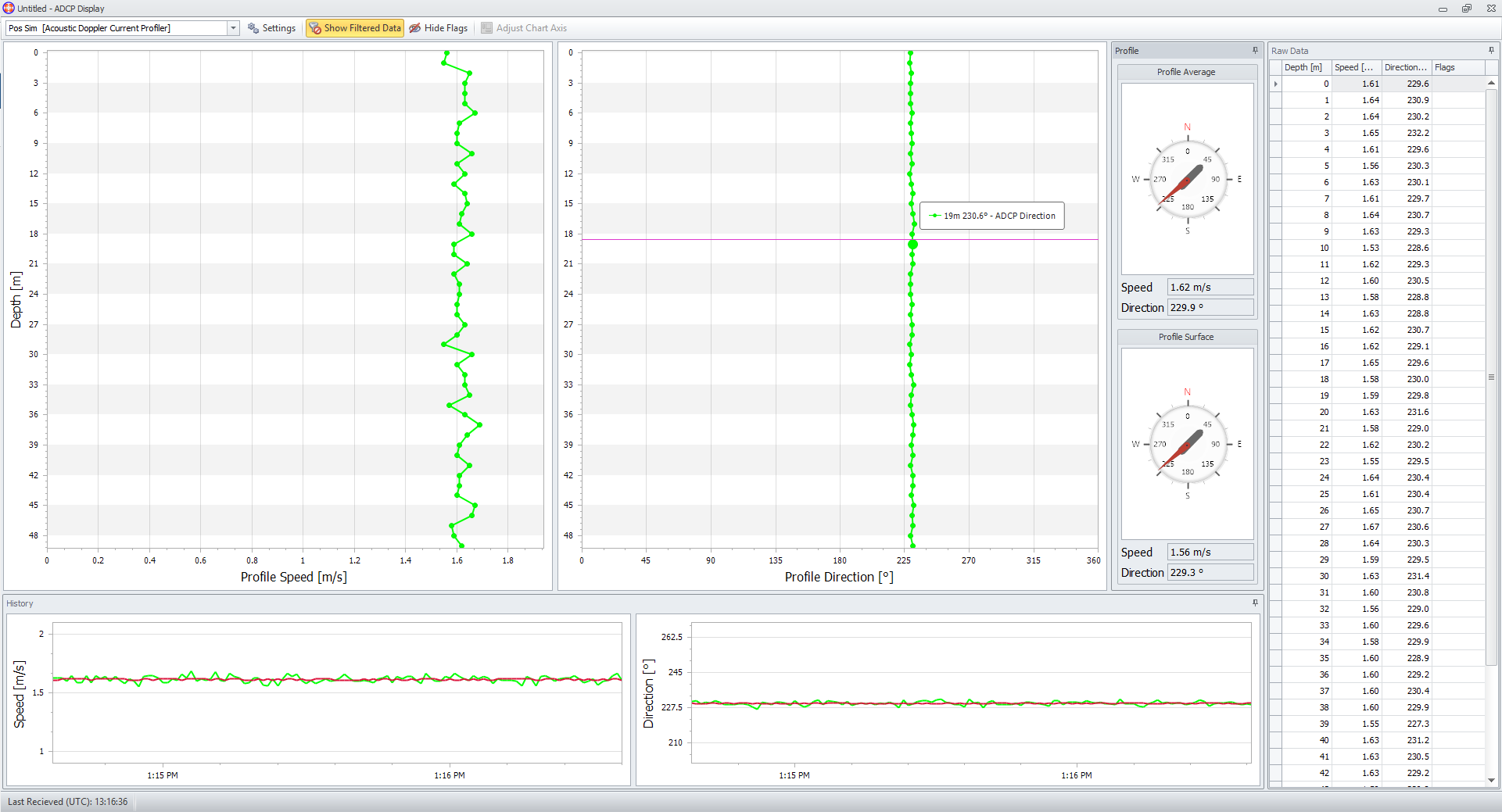Pin the Raw Data panel

(1490, 51)
